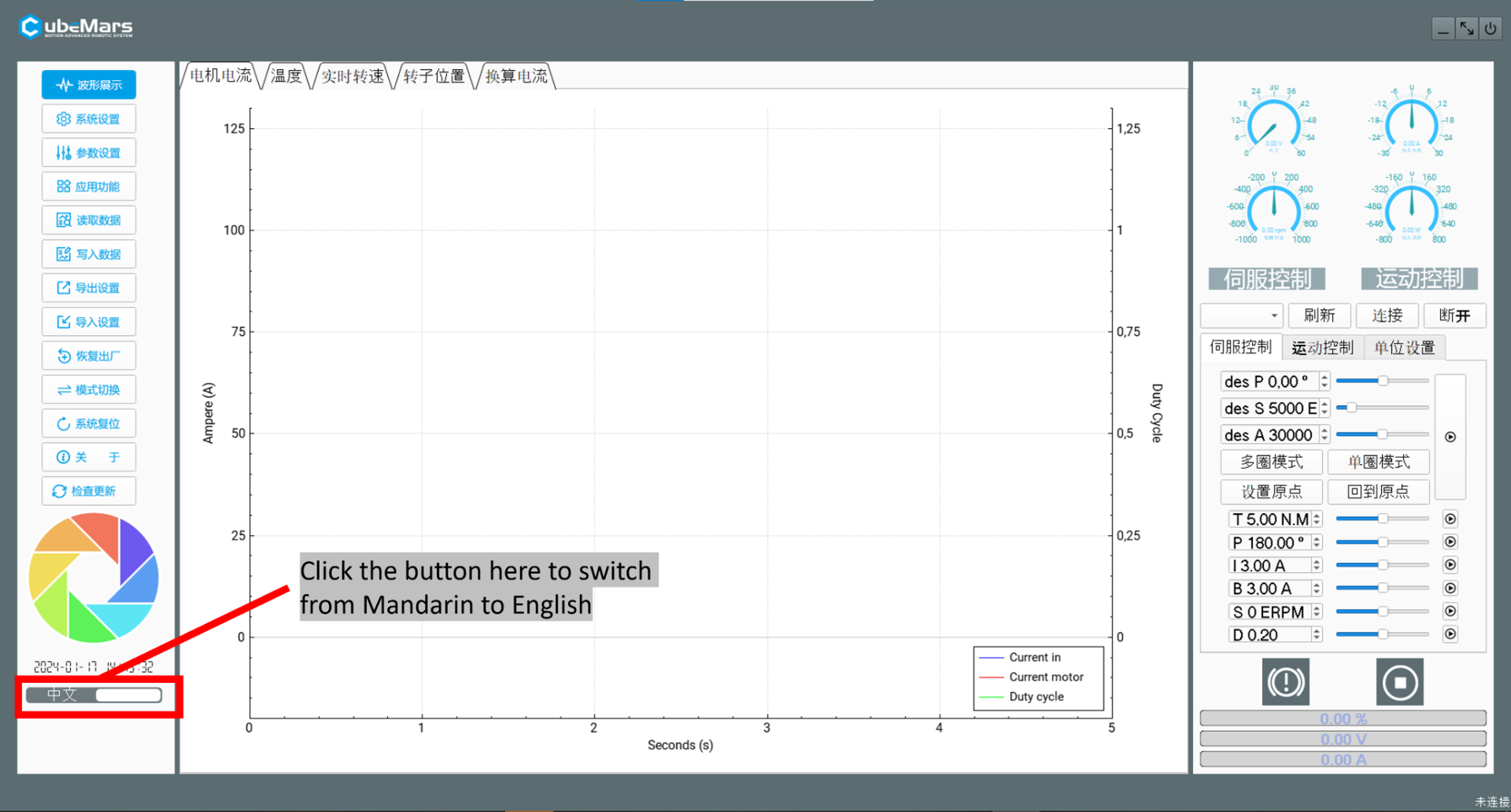Click the D 0.20 duty input field
This screenshot has height=812, width=1511.
(x=1269, y=635)
